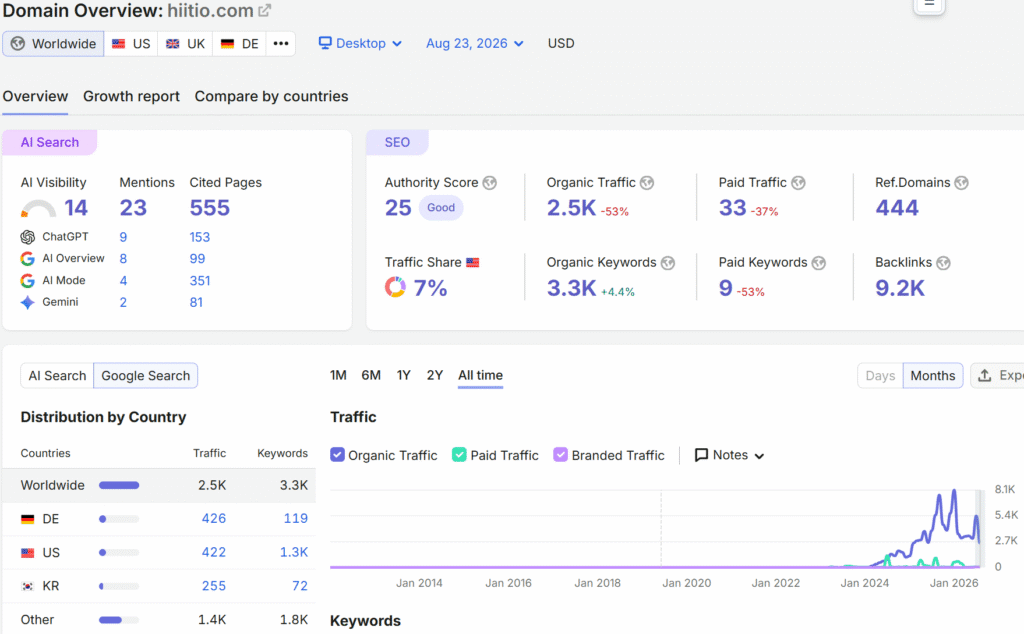The width and height of the screenshot is (1024, 634).
Task: Select the 1M time range
Action: (338, 375)
